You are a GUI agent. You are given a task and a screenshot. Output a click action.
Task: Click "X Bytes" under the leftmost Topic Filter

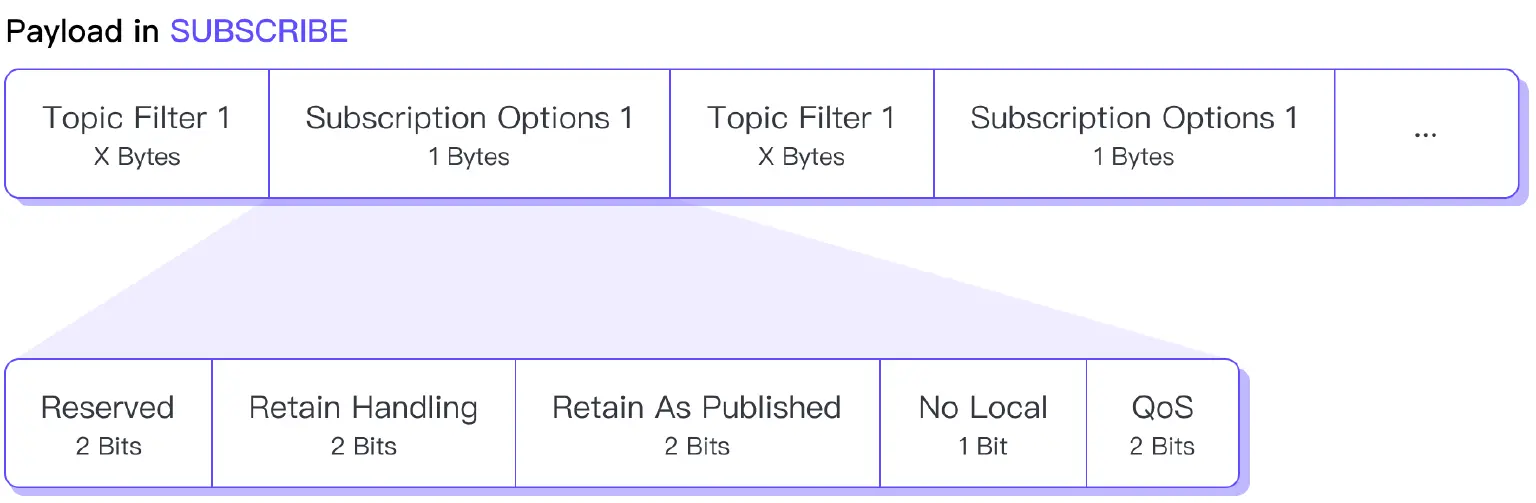pos(136,158)
